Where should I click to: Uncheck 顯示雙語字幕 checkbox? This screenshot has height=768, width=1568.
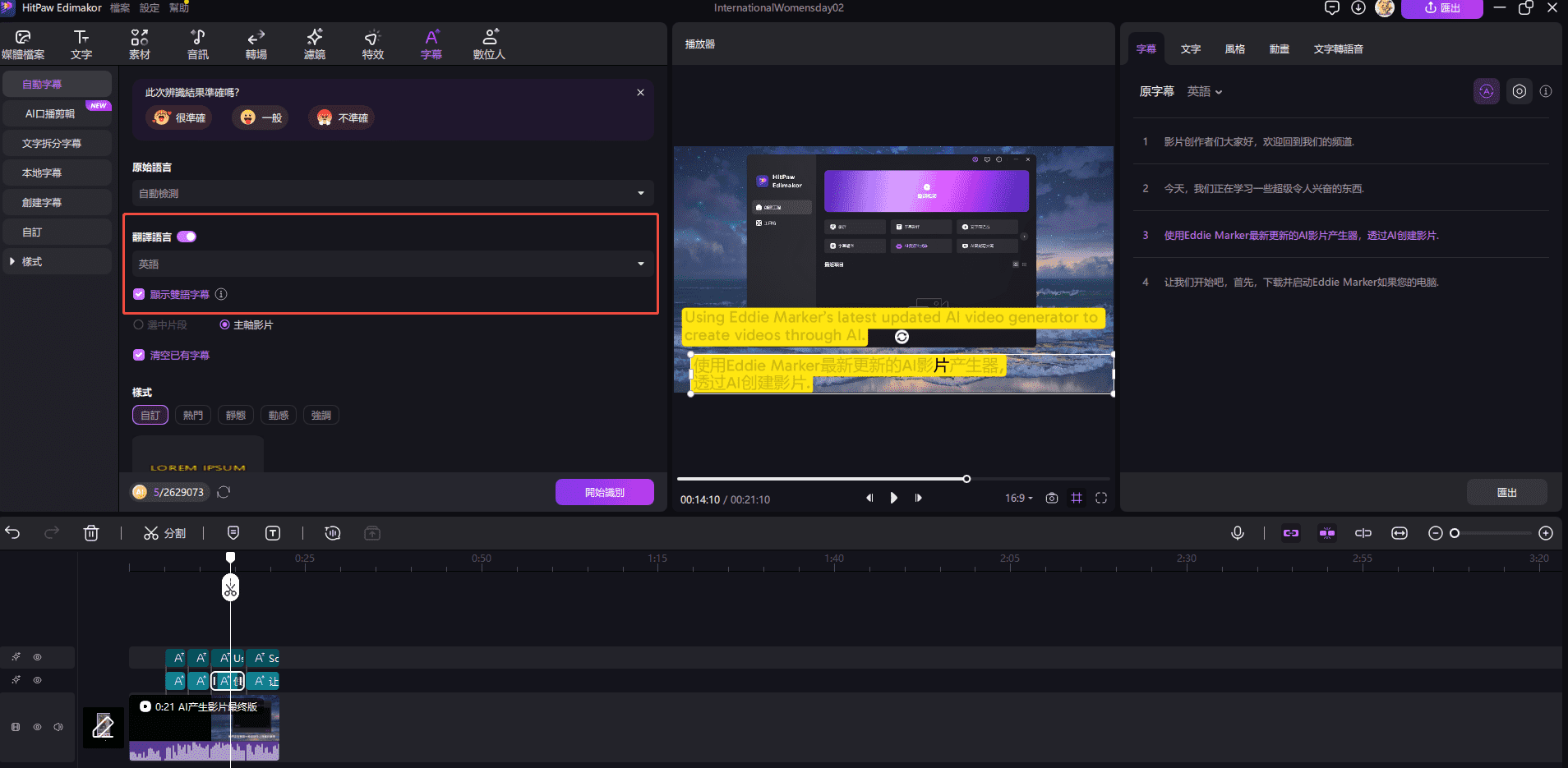[x=139, y=294]
